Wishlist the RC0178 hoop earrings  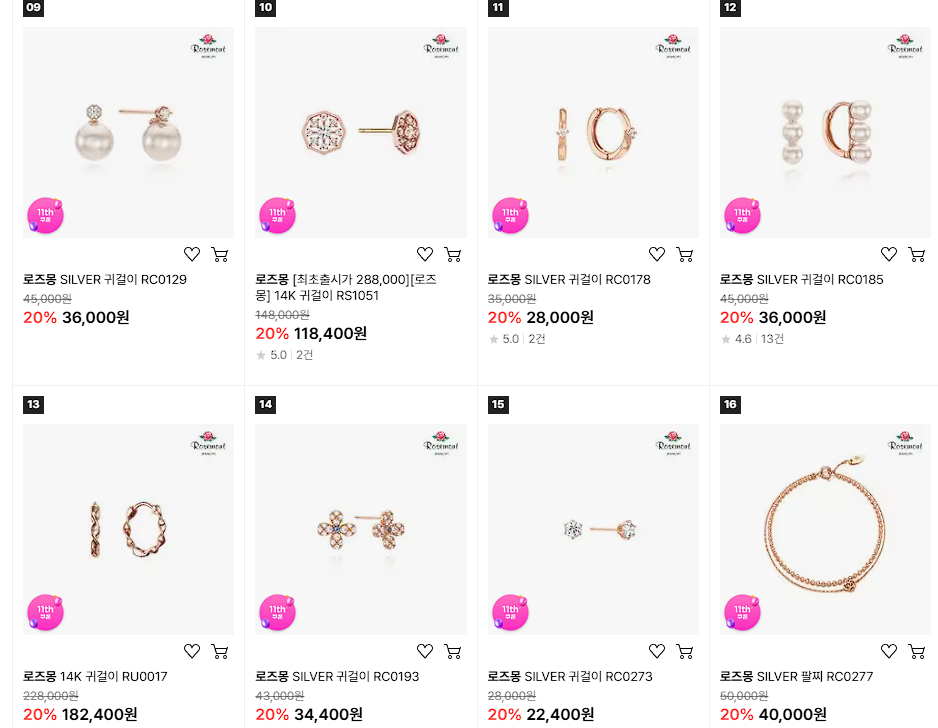coord(657,254)
